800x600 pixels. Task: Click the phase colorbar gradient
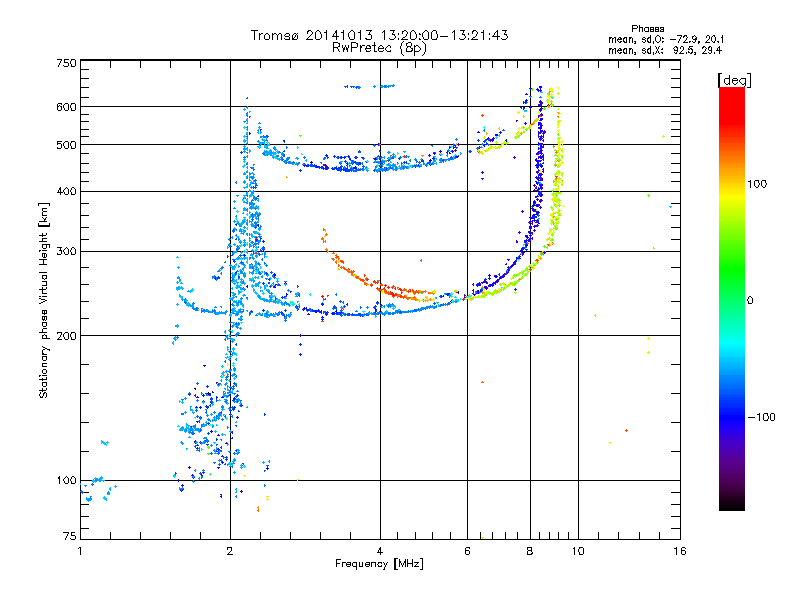(x=732, y=299)
